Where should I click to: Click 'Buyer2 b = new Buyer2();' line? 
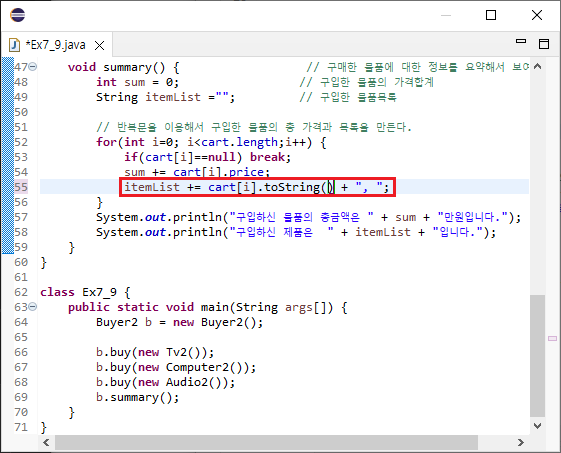point(179,322)
